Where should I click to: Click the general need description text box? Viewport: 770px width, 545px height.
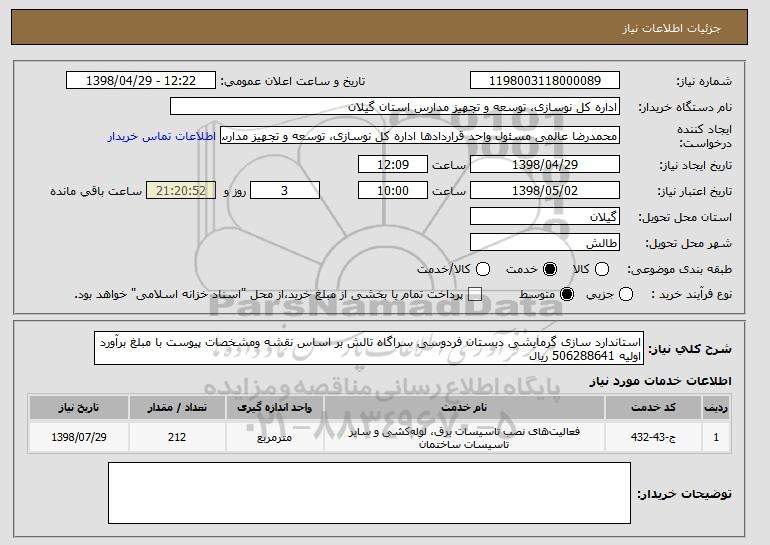tap(369, 349)
